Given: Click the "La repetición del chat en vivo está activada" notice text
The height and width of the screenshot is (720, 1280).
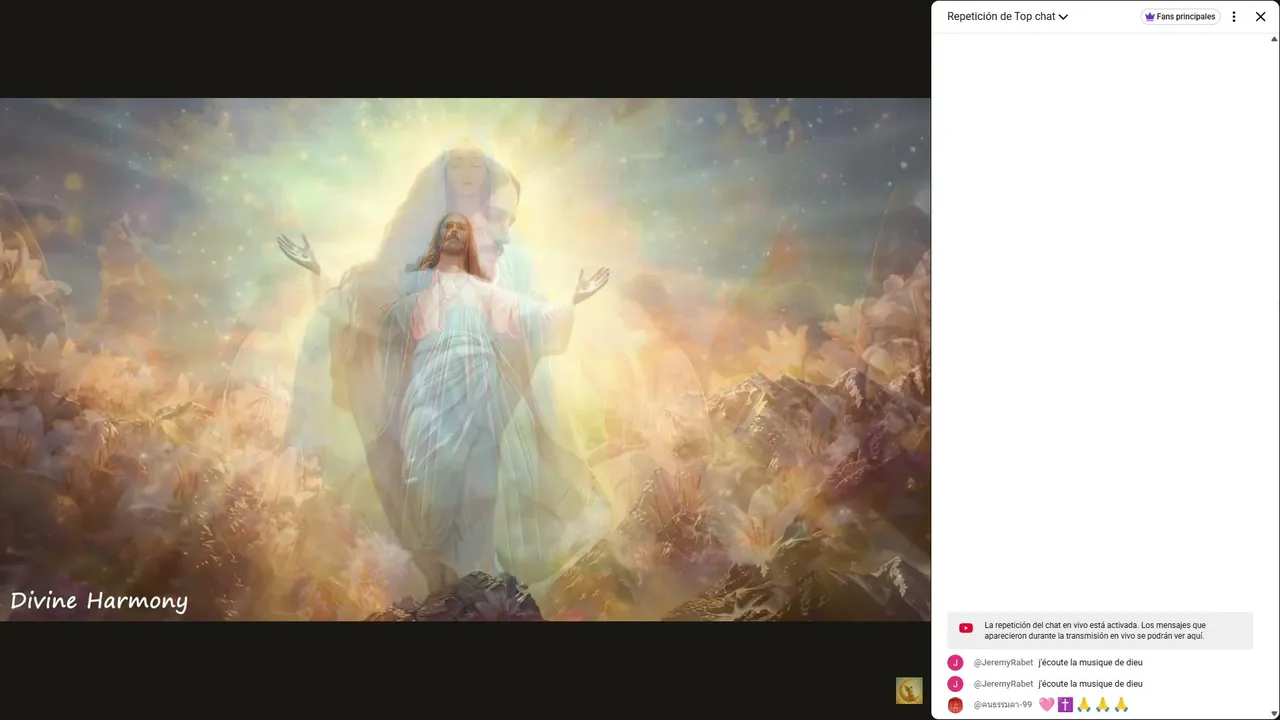Looking at the screenshot, I should pyautogui.click(x=1095, y=631).
